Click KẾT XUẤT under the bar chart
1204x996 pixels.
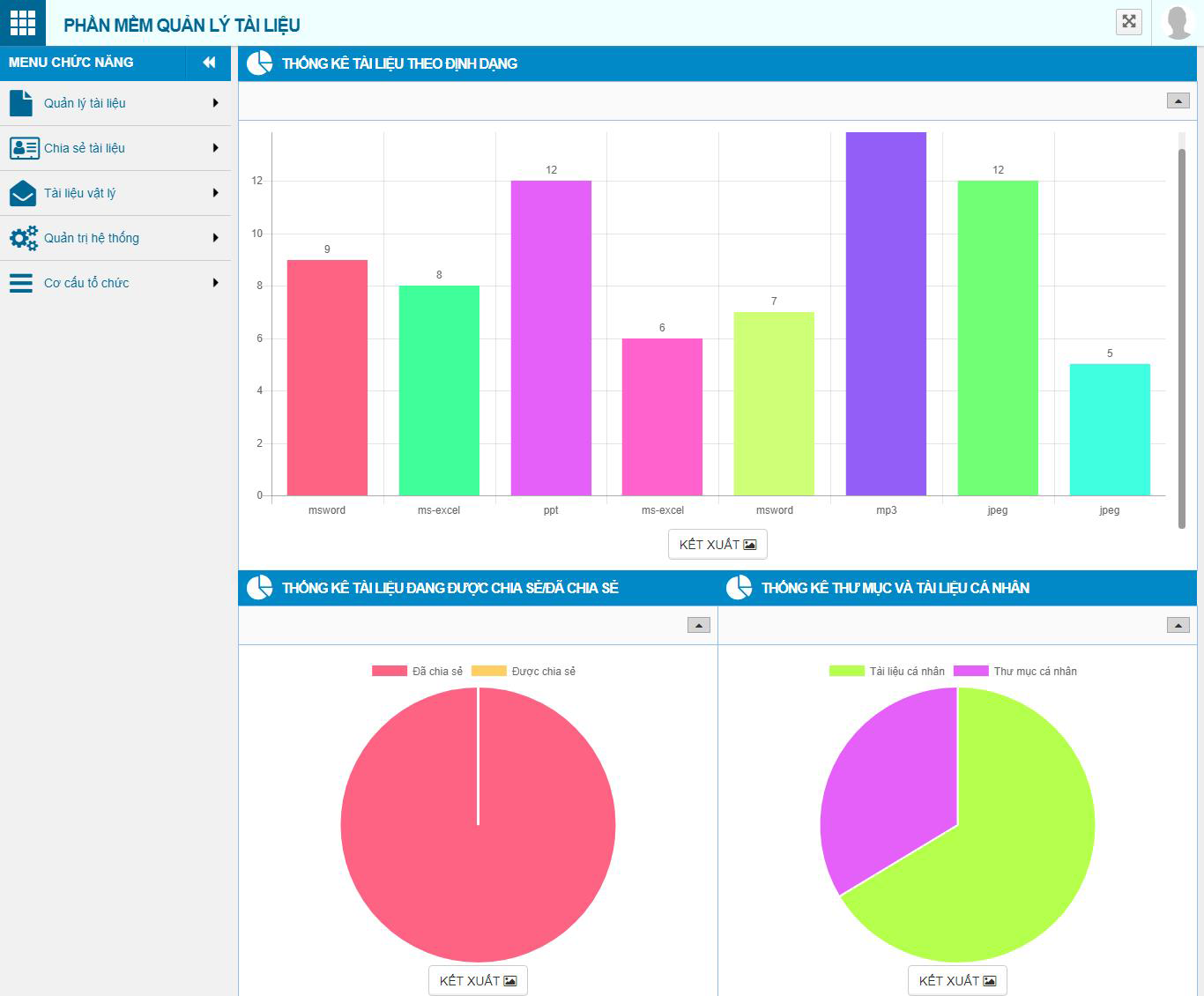tap(717, 545)
